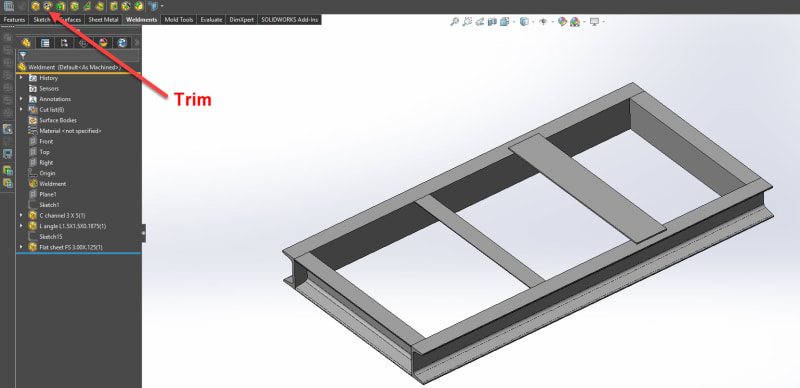Click the Edit Appearance color ball icon
The width and height of the screenshot is (800, 388).
[x=562, y=21]
